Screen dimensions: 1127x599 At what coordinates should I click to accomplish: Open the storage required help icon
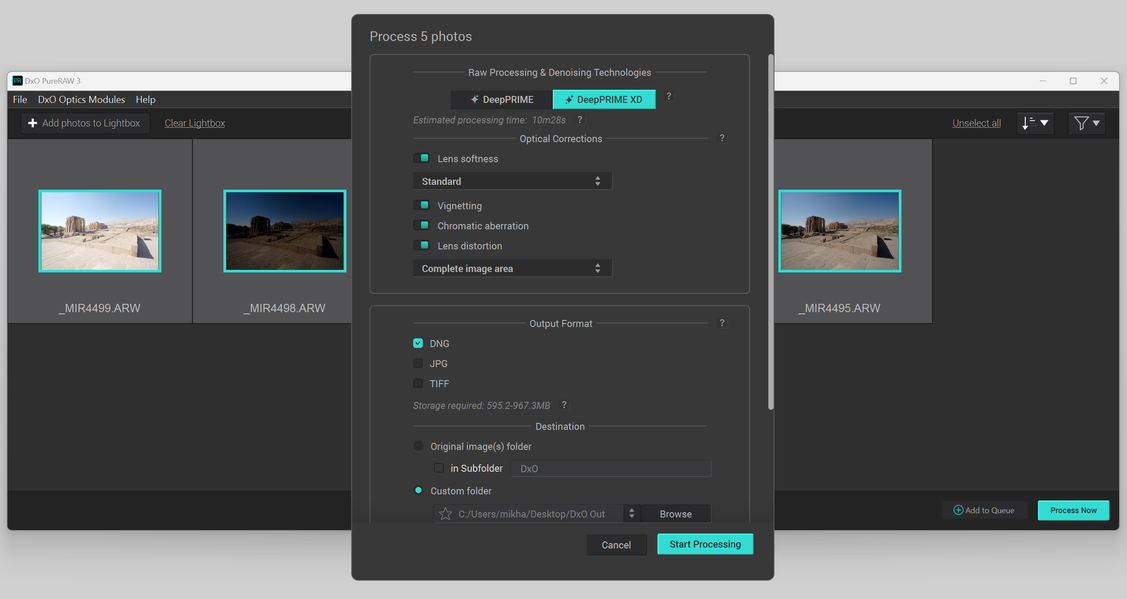564,405
